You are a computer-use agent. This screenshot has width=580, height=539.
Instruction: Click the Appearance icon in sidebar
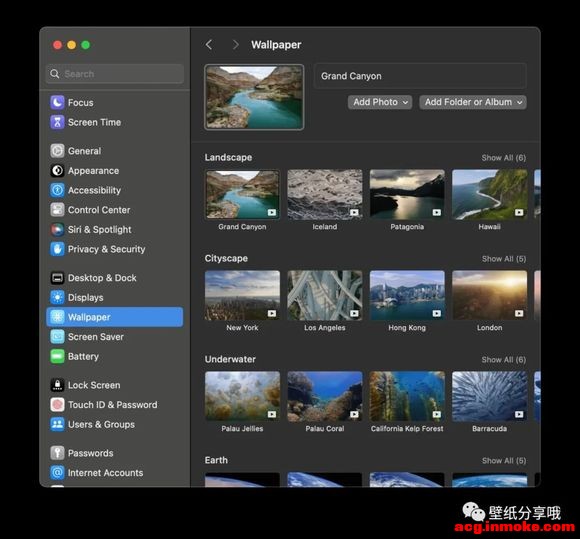tap(57, 171)
